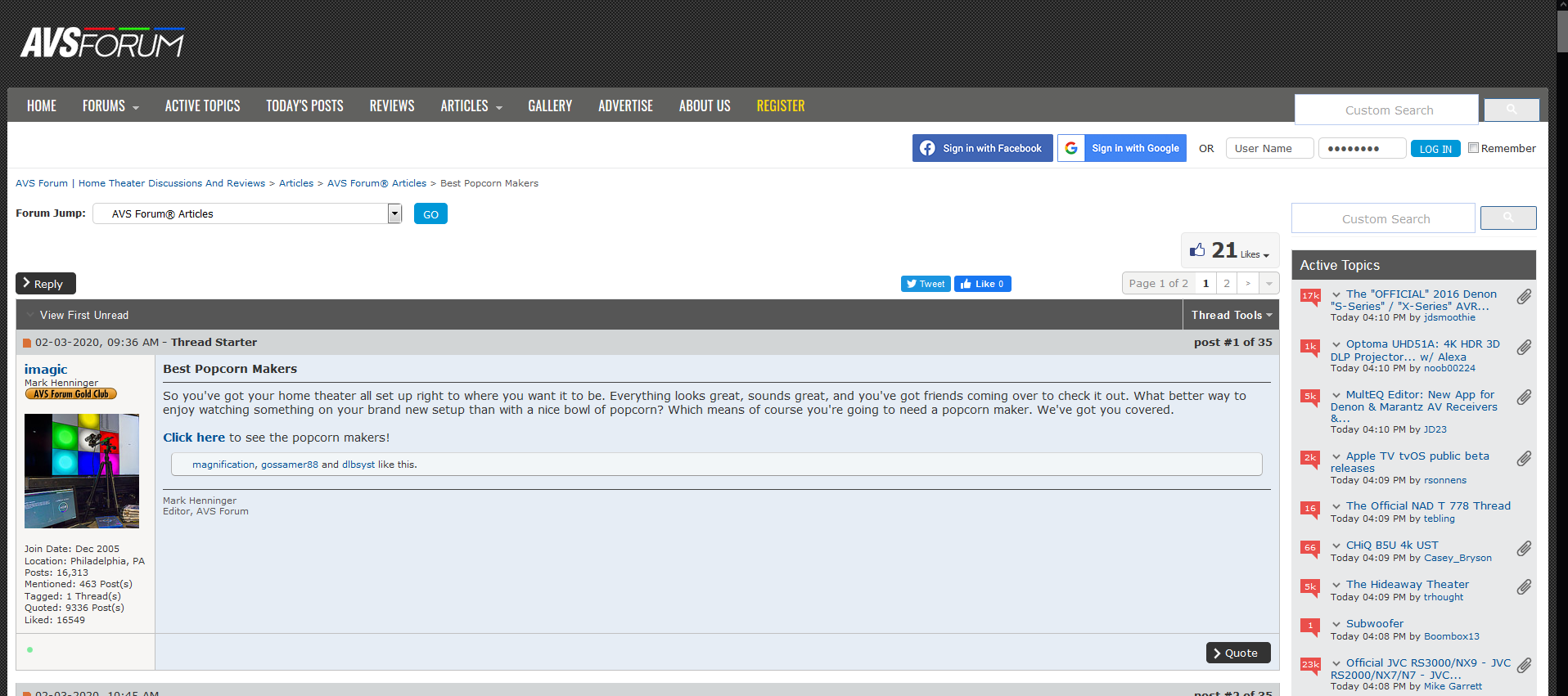Viewport: 1568px width, 696px height.
Task: Open the Thread Tools dropdown
Action: click(1232, 315)
